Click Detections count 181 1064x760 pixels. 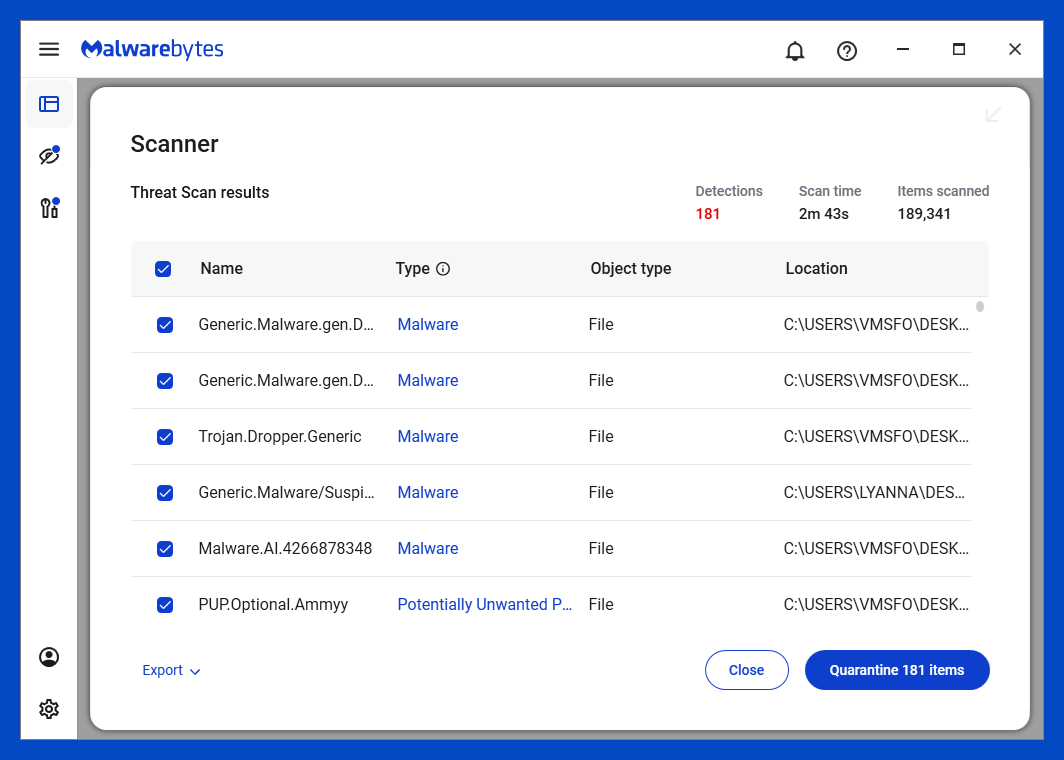coord(707,214)
